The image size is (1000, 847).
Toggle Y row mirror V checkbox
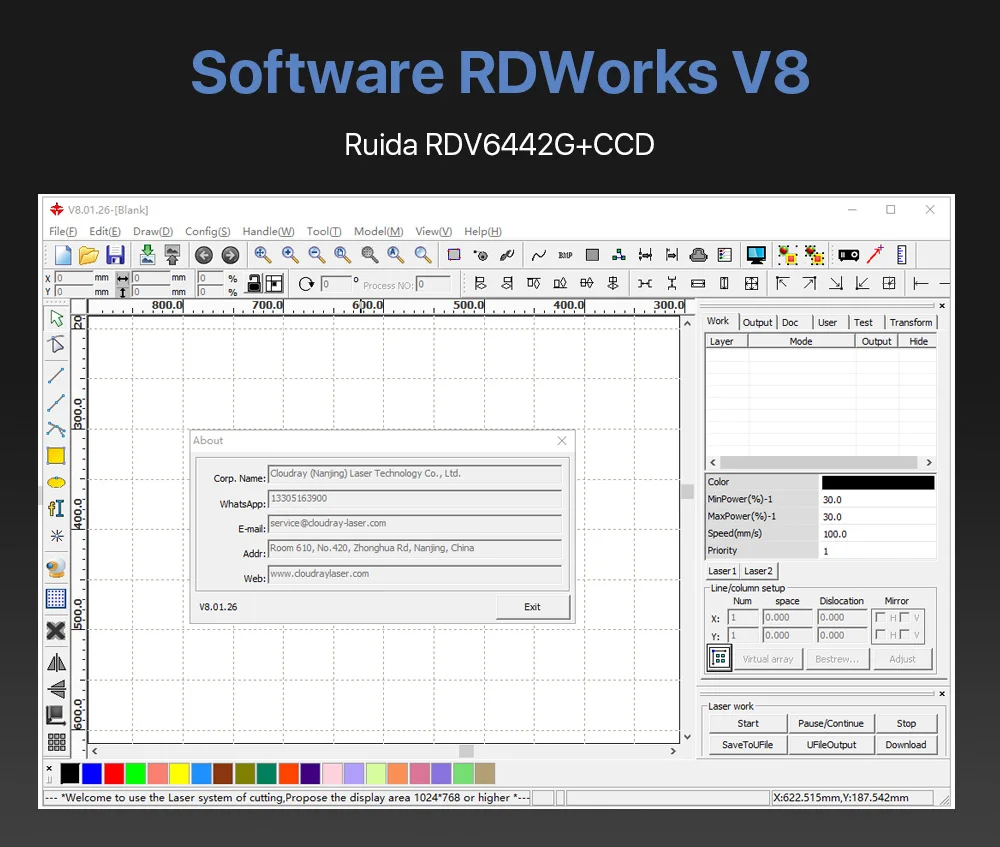pyautogui.click(x=904, y=634)
